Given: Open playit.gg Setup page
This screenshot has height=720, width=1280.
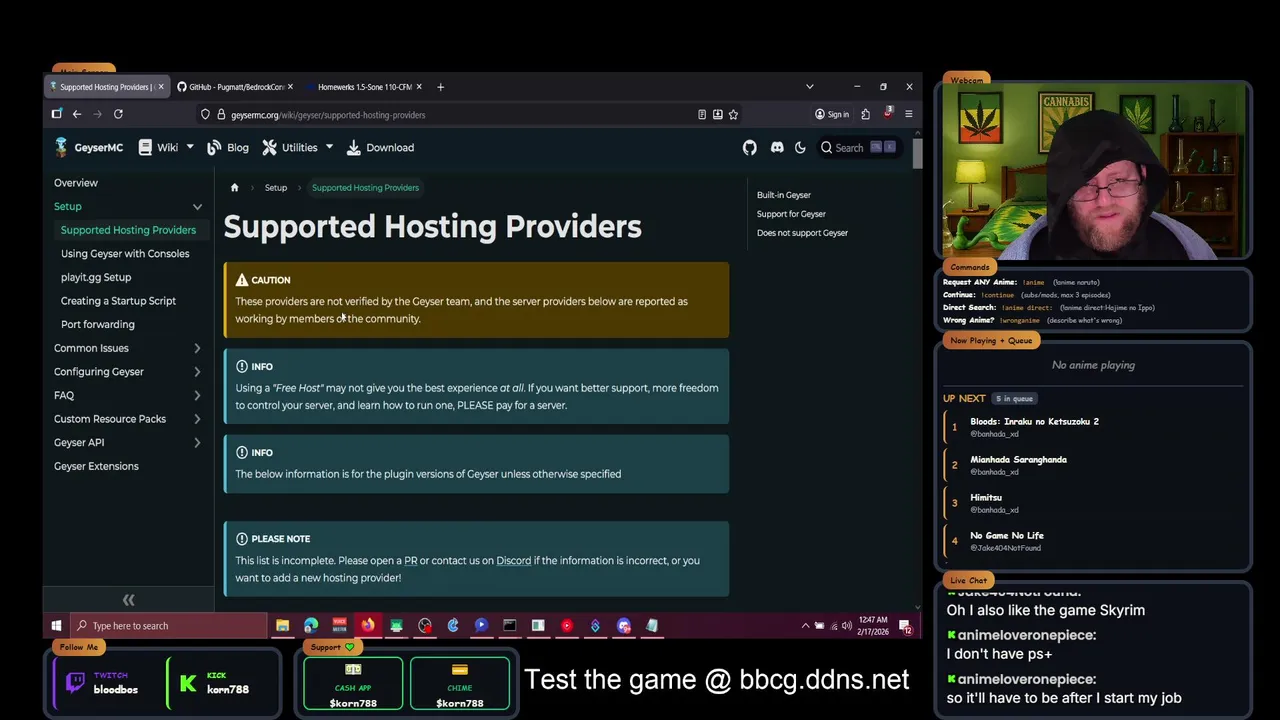Looking at the screenshot, I should [x=96, y=277].
